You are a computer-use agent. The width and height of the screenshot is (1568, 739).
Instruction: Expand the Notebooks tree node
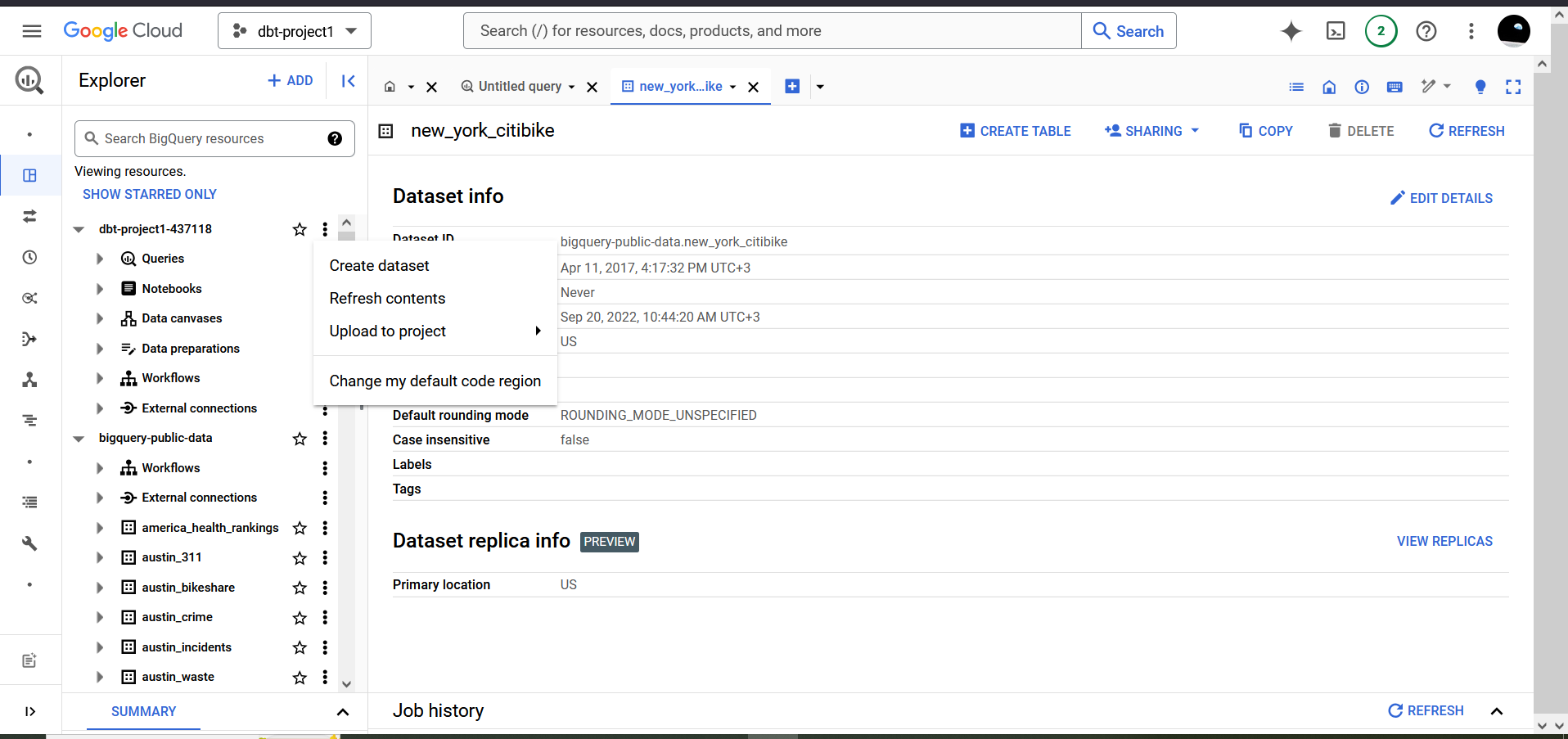pos(100,289)
